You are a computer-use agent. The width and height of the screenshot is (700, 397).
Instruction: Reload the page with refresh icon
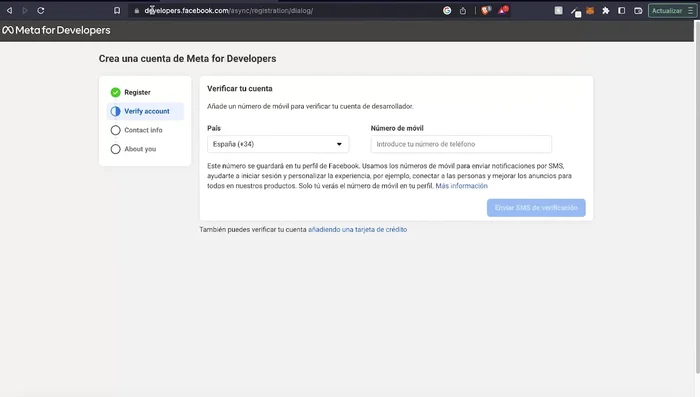click(x=41, y=10)
